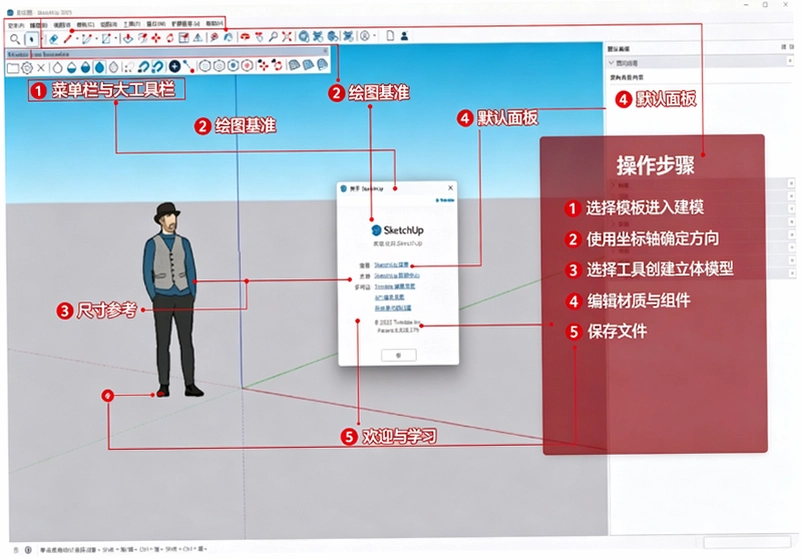This screenshot has height=559, width=802.
Task: Choose the Line pencil tool
Action: point(68,38)
